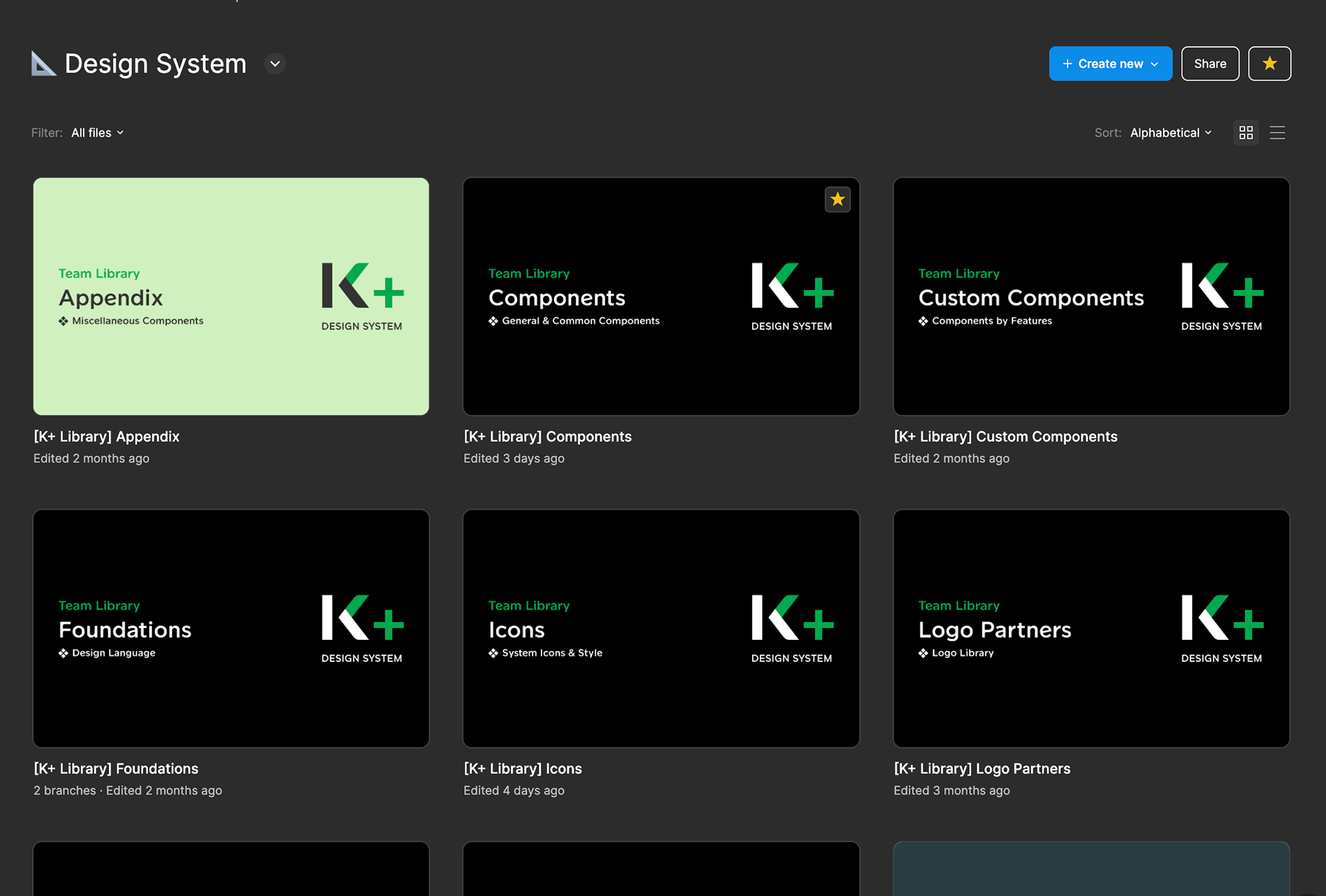Click the [K+ Library] Foundations file name
This screenshot has height=896, width=1326.
116,768
